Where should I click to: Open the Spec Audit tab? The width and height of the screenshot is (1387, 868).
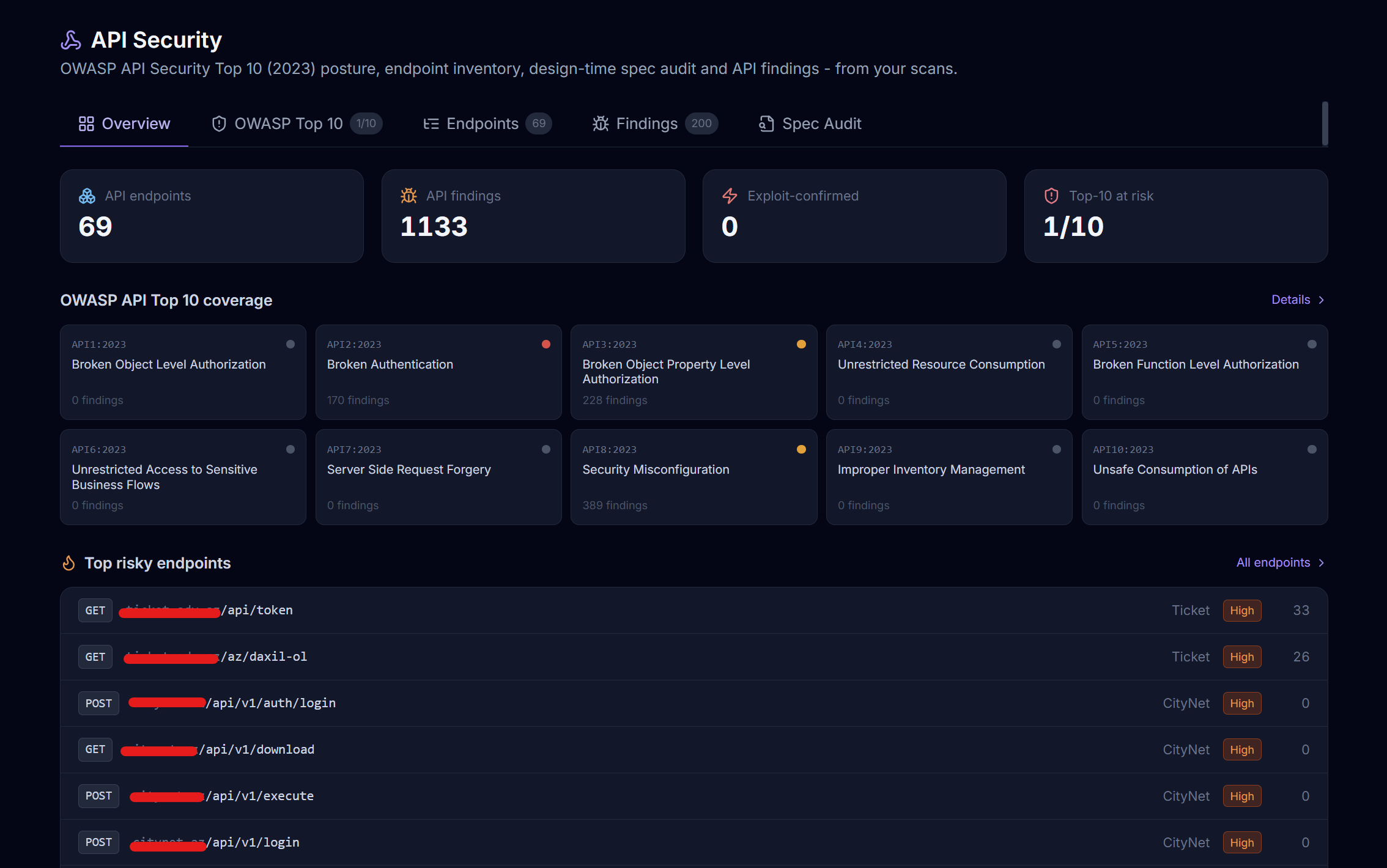click(810, 123)
